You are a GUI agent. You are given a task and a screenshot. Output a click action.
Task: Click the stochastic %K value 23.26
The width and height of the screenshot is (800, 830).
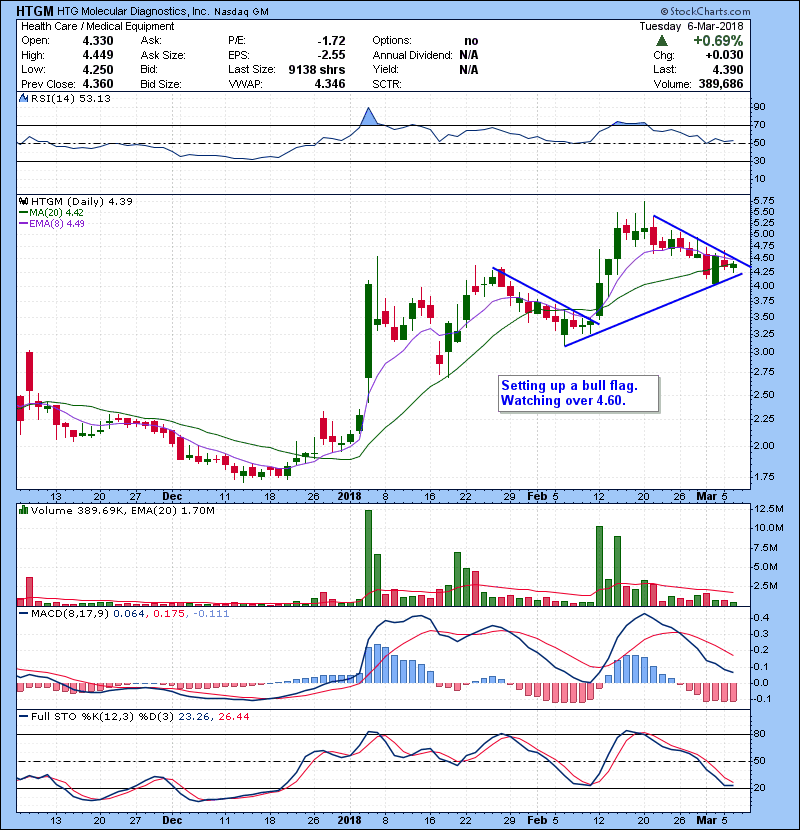[x=194, y=717]
